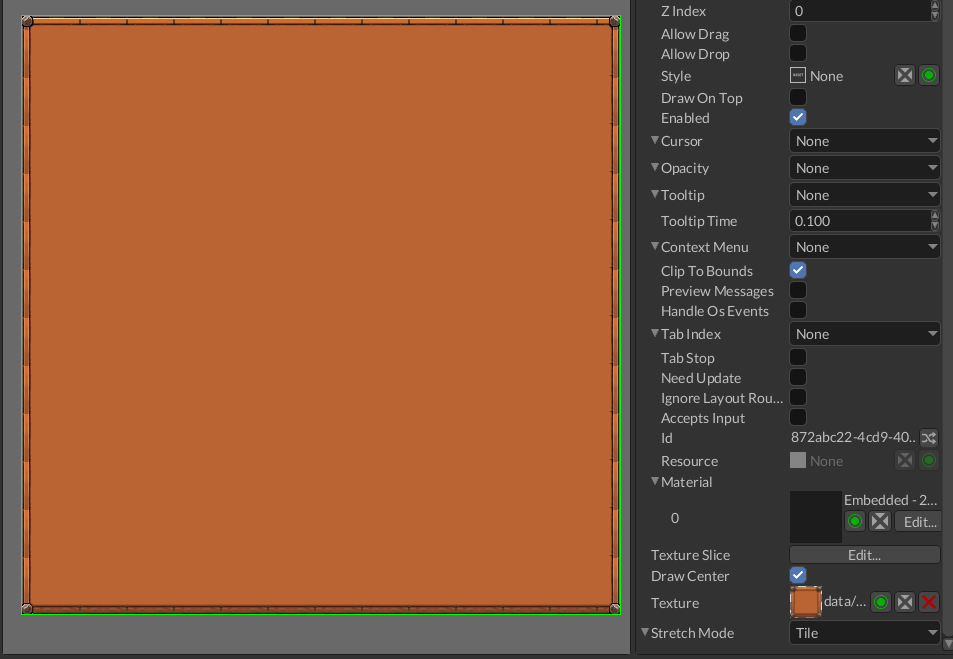Click the crossed-box icon in Style row
Image resolution: width=953 pixels, height=659 pixels.
904,76
